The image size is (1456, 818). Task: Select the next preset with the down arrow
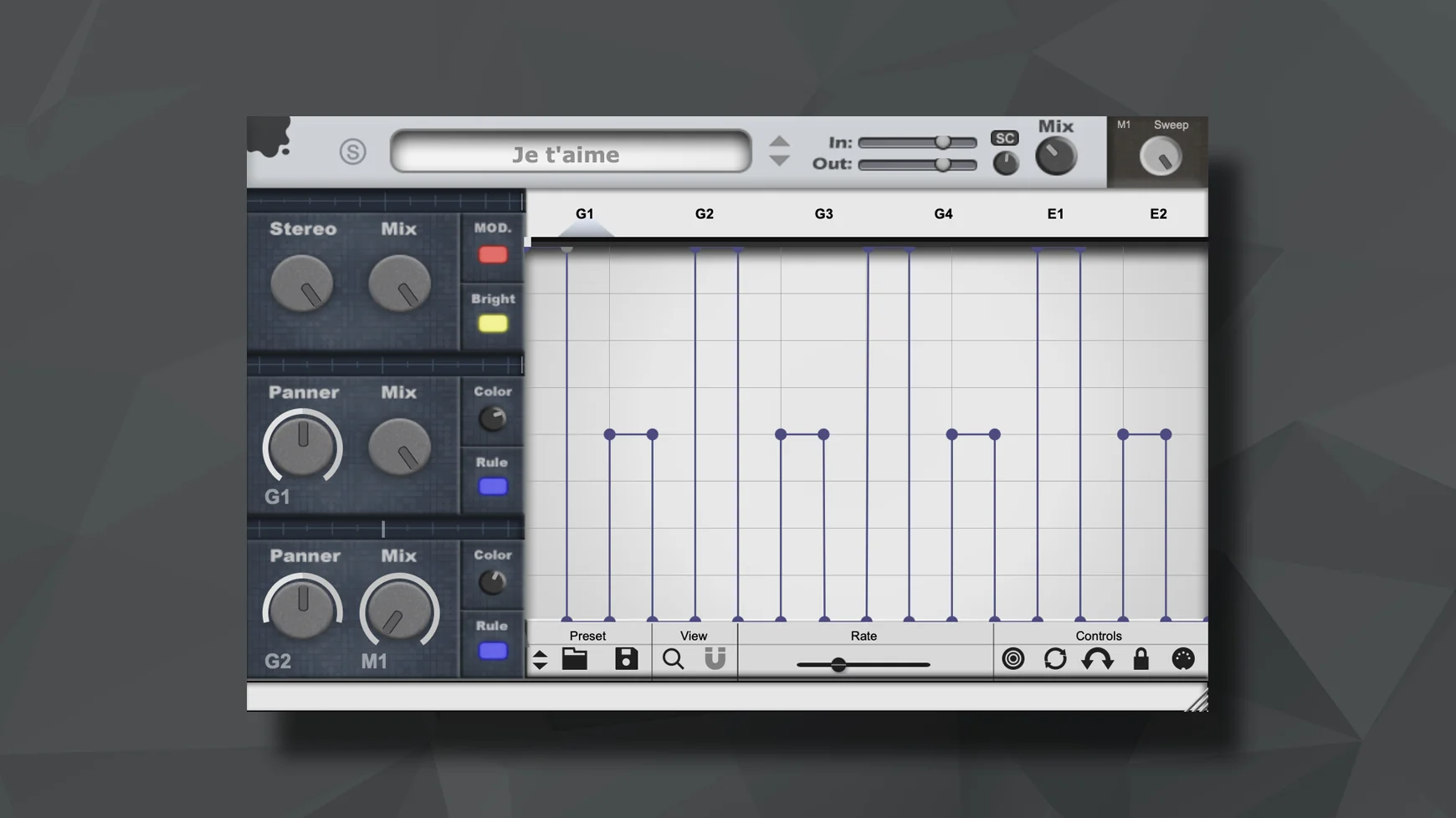point(780,160)
